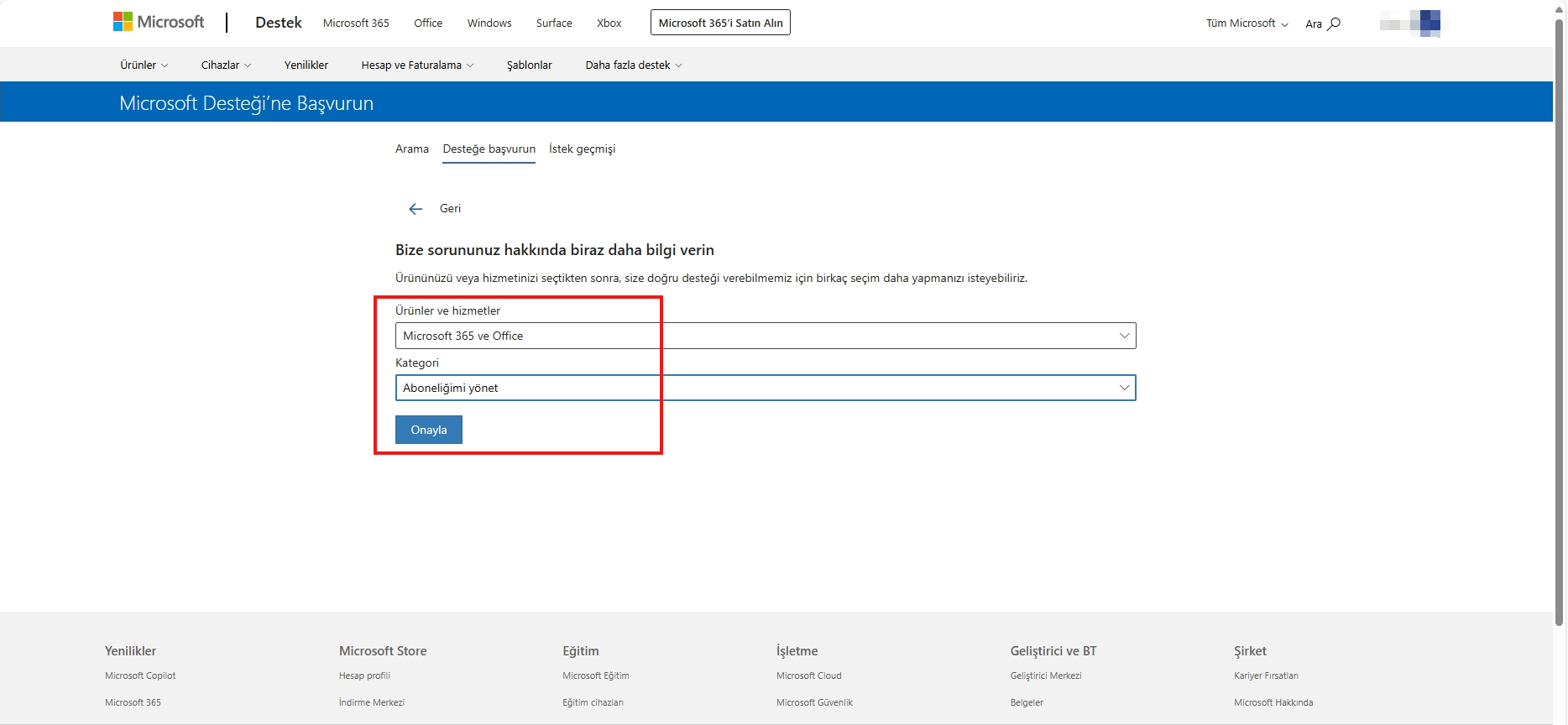Click the Microsoft Desteği'ne Başvurun heading

(246, 103)
